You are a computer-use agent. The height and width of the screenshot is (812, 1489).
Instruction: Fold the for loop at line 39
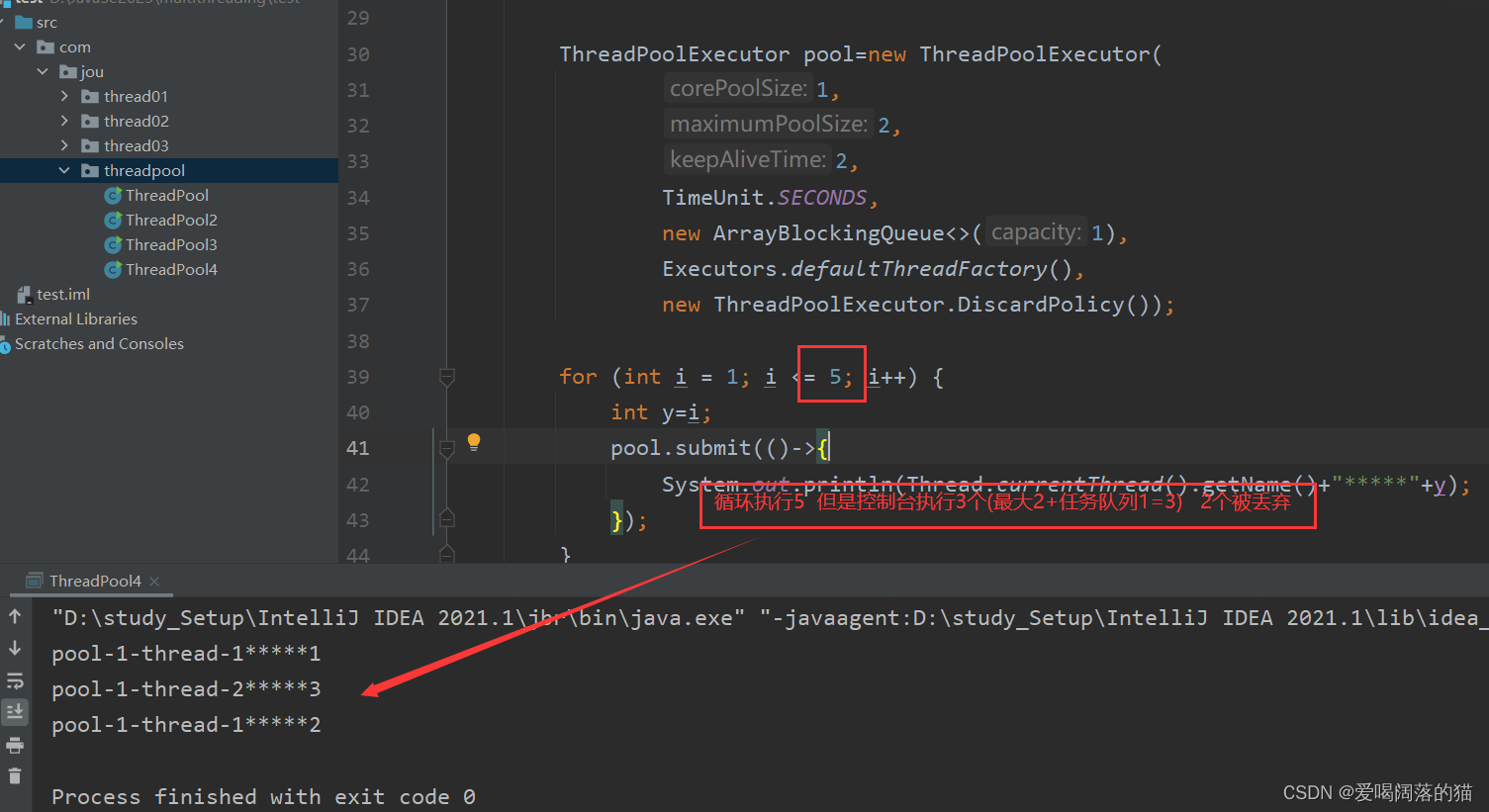point(447,377)
